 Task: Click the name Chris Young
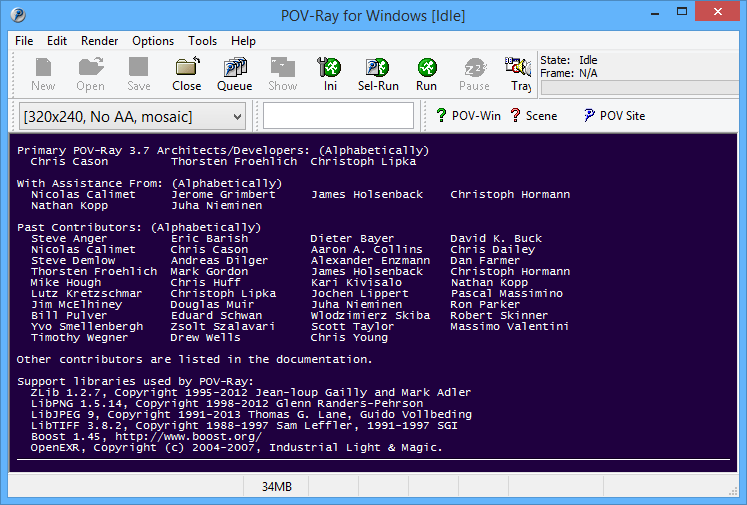click(x=349, y=337)
